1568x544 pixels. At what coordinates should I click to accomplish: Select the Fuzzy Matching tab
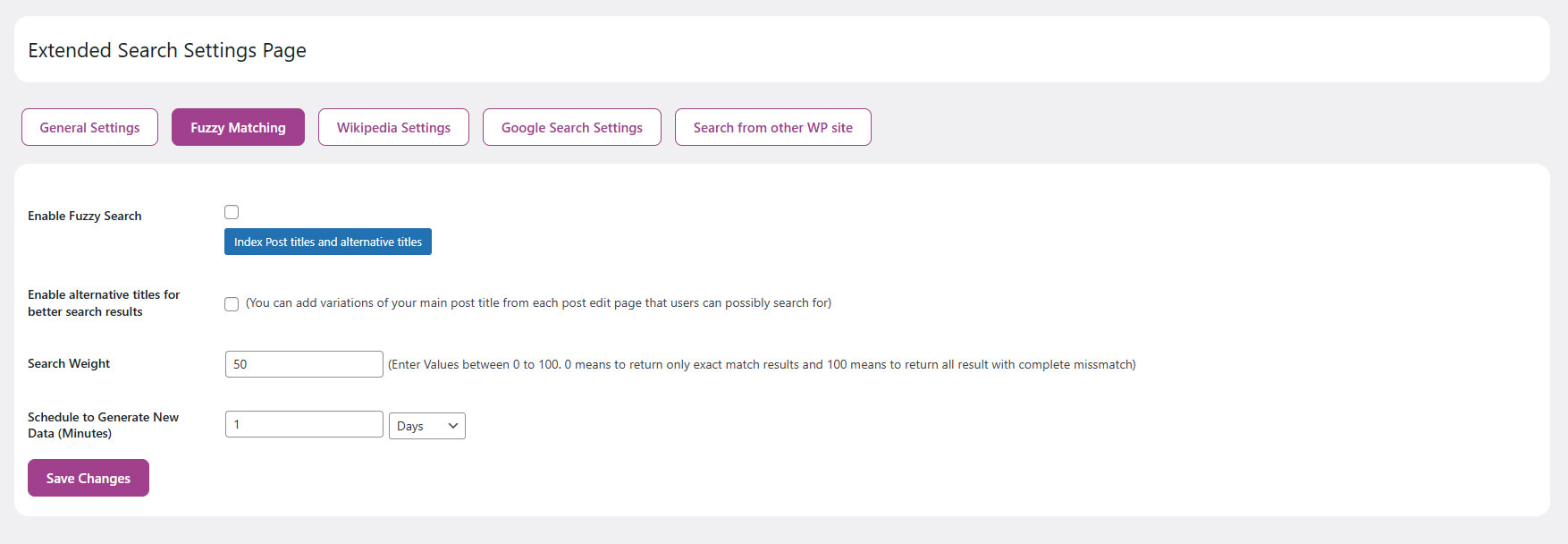point(238,127)
